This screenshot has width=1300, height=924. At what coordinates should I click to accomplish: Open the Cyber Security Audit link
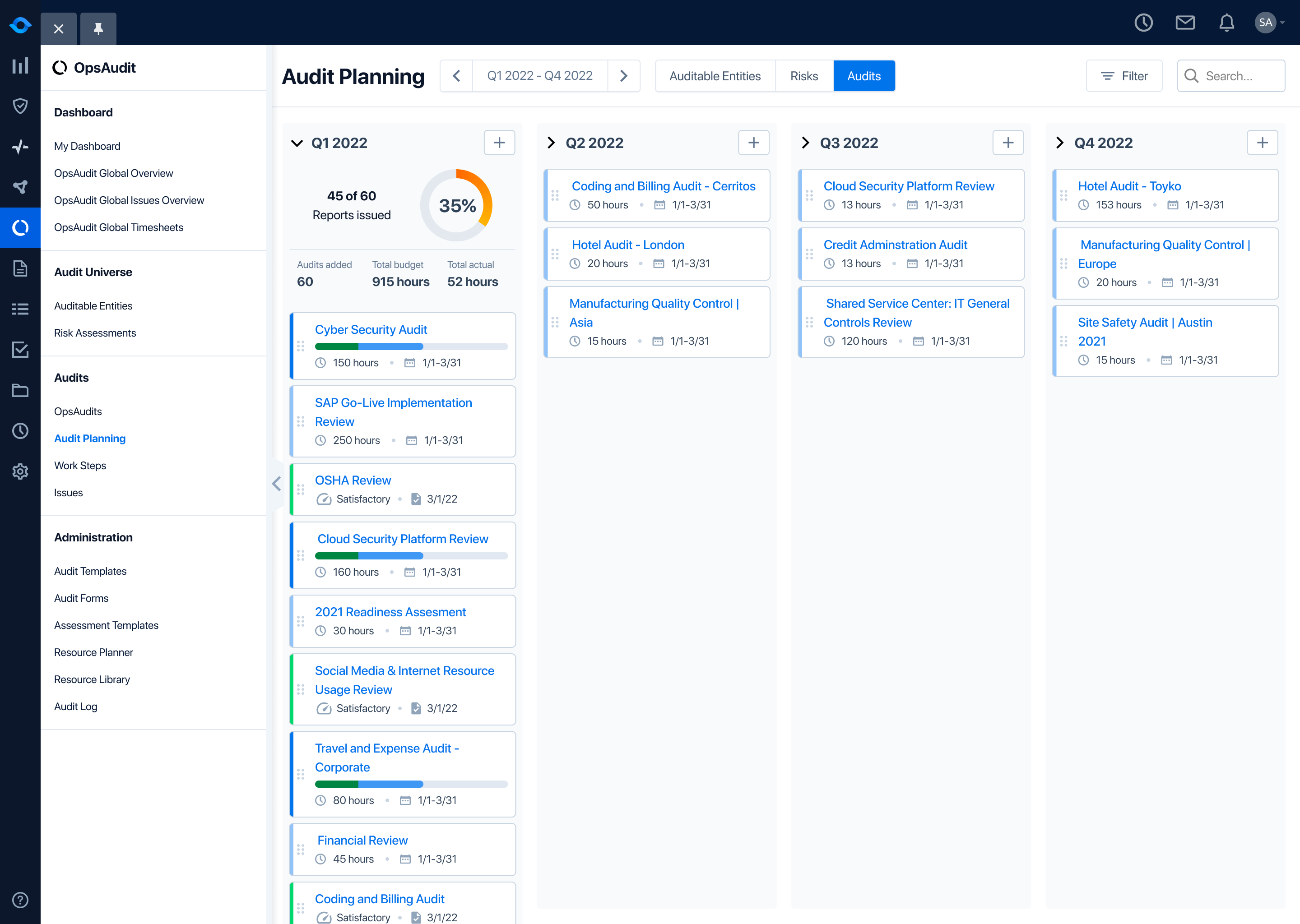tap(371, 329)
